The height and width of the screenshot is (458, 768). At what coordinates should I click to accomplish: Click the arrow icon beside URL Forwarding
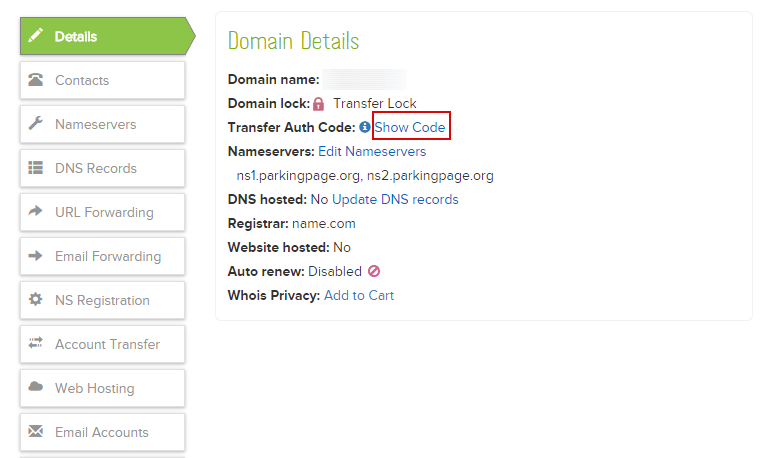pyautogui.click(x=36, y=212)
